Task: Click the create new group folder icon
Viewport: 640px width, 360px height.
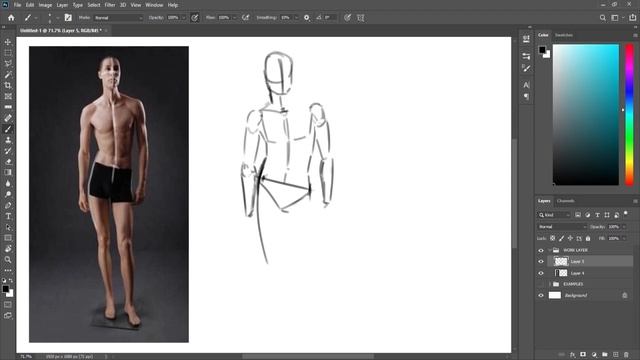Action: pos(605,355)
